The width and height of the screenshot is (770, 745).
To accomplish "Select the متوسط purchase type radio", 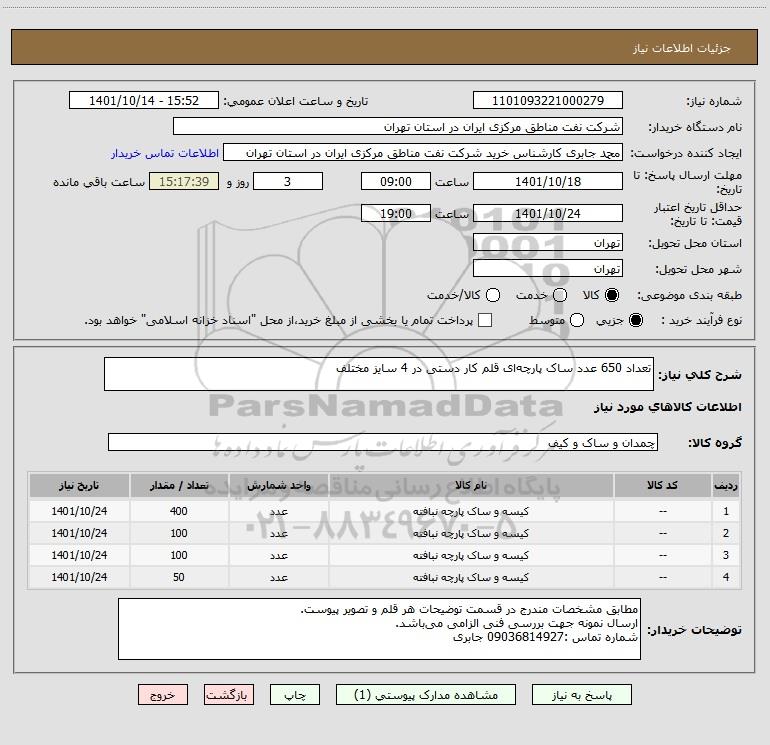I will (x=577, y=321).
